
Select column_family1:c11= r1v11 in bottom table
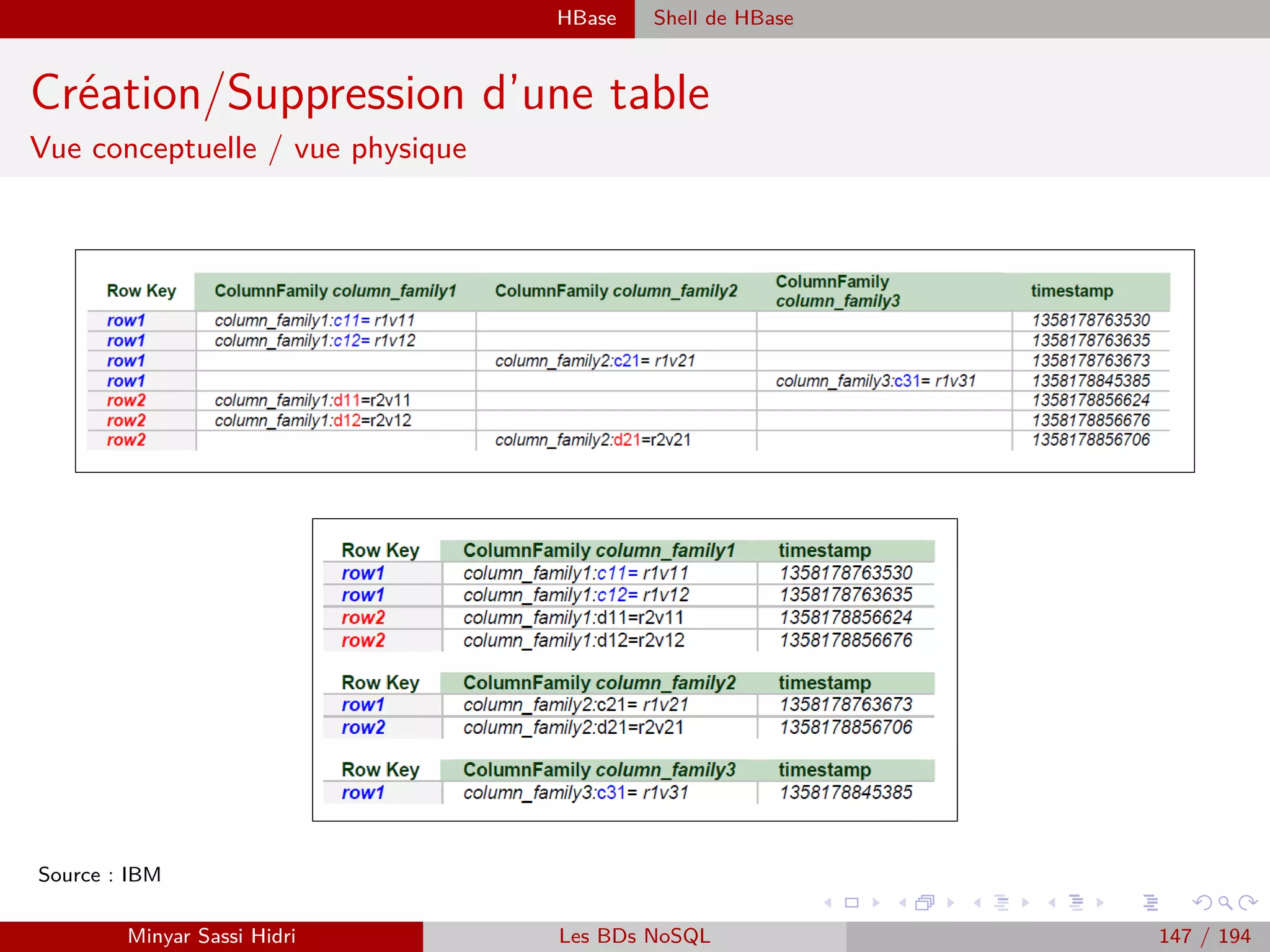pyautogui.click(x=576, y=573)
